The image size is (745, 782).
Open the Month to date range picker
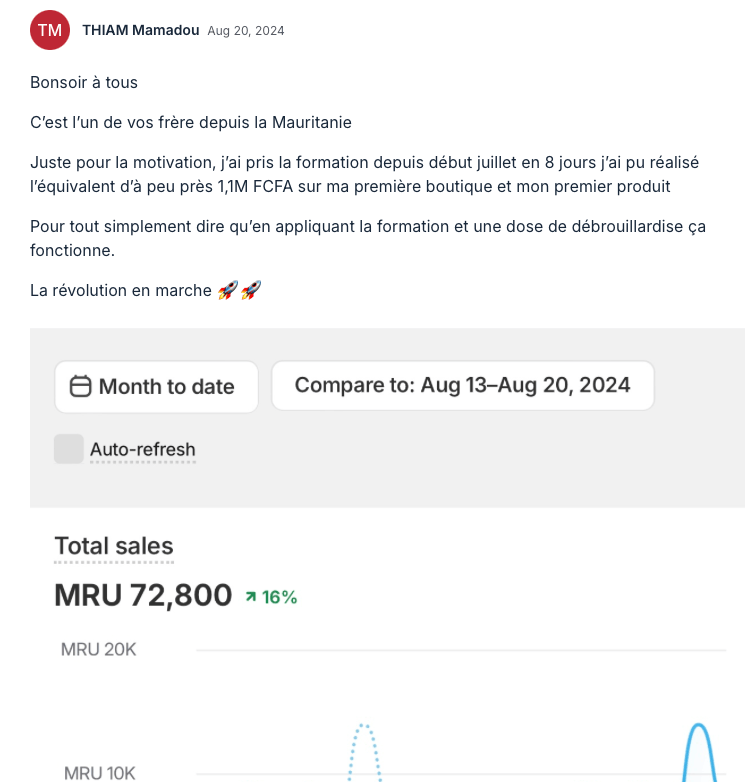pos(157,387)
